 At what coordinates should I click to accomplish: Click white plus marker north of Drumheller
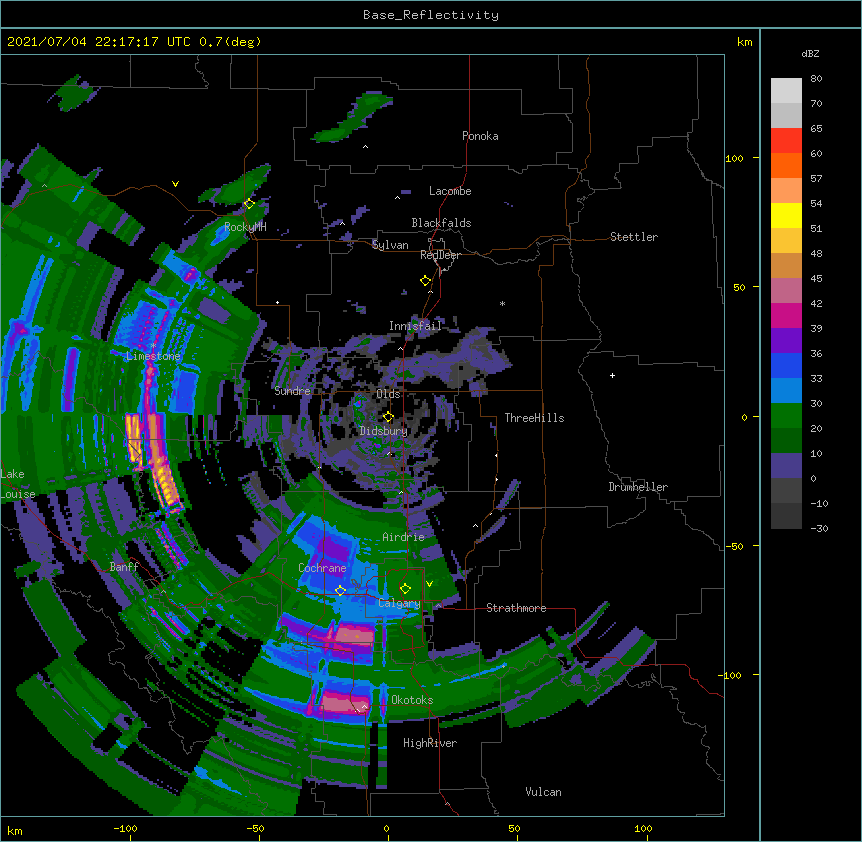(612, 375)
